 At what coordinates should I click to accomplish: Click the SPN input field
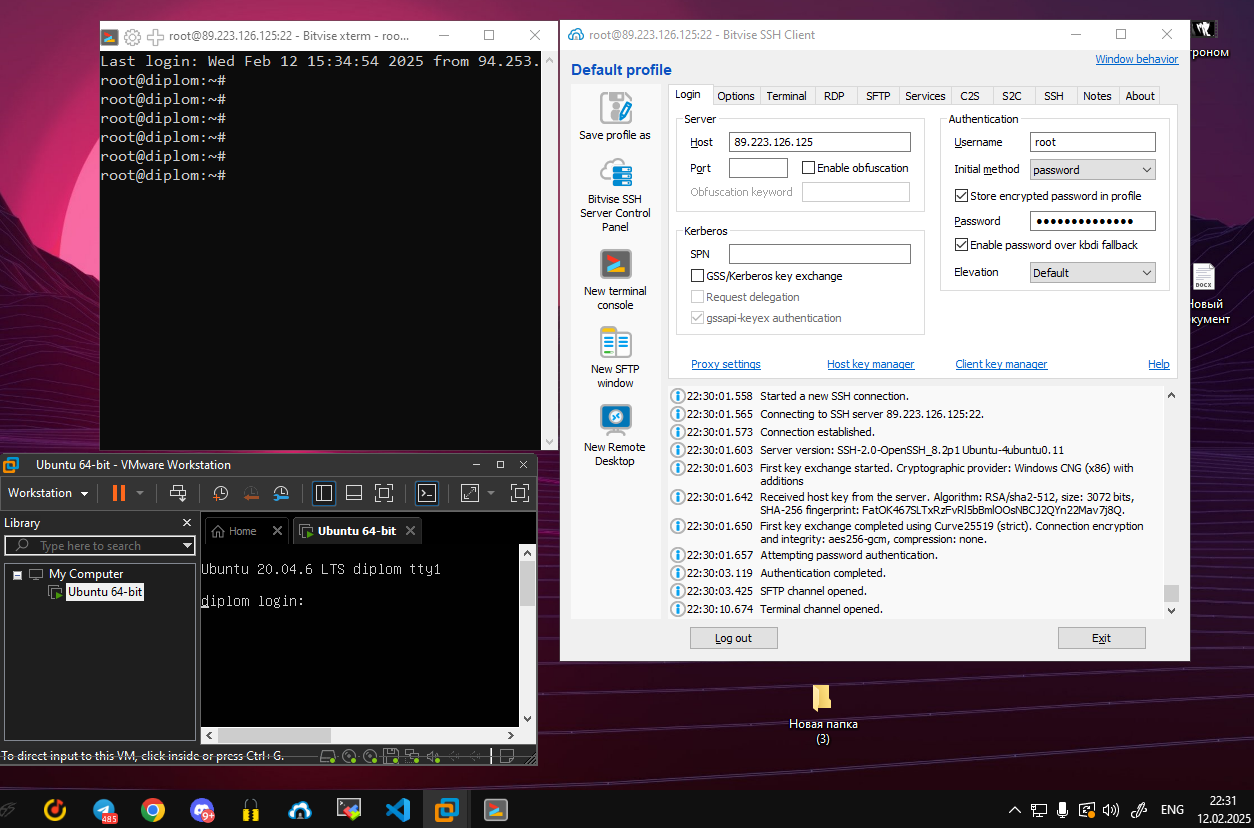[x=820, y=254]
